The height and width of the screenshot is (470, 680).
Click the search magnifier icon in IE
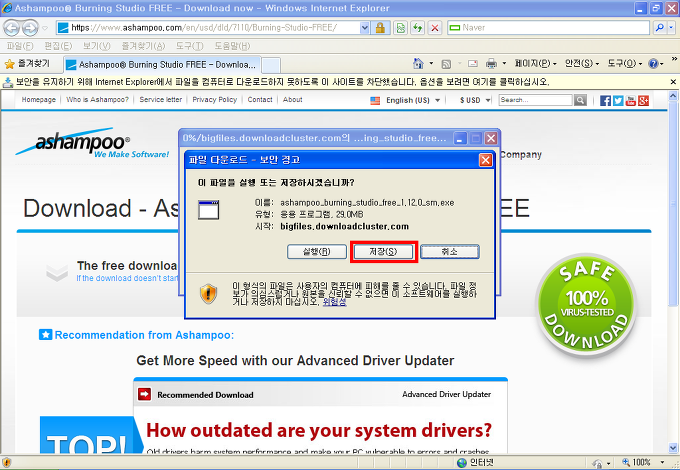coord(660,28)
